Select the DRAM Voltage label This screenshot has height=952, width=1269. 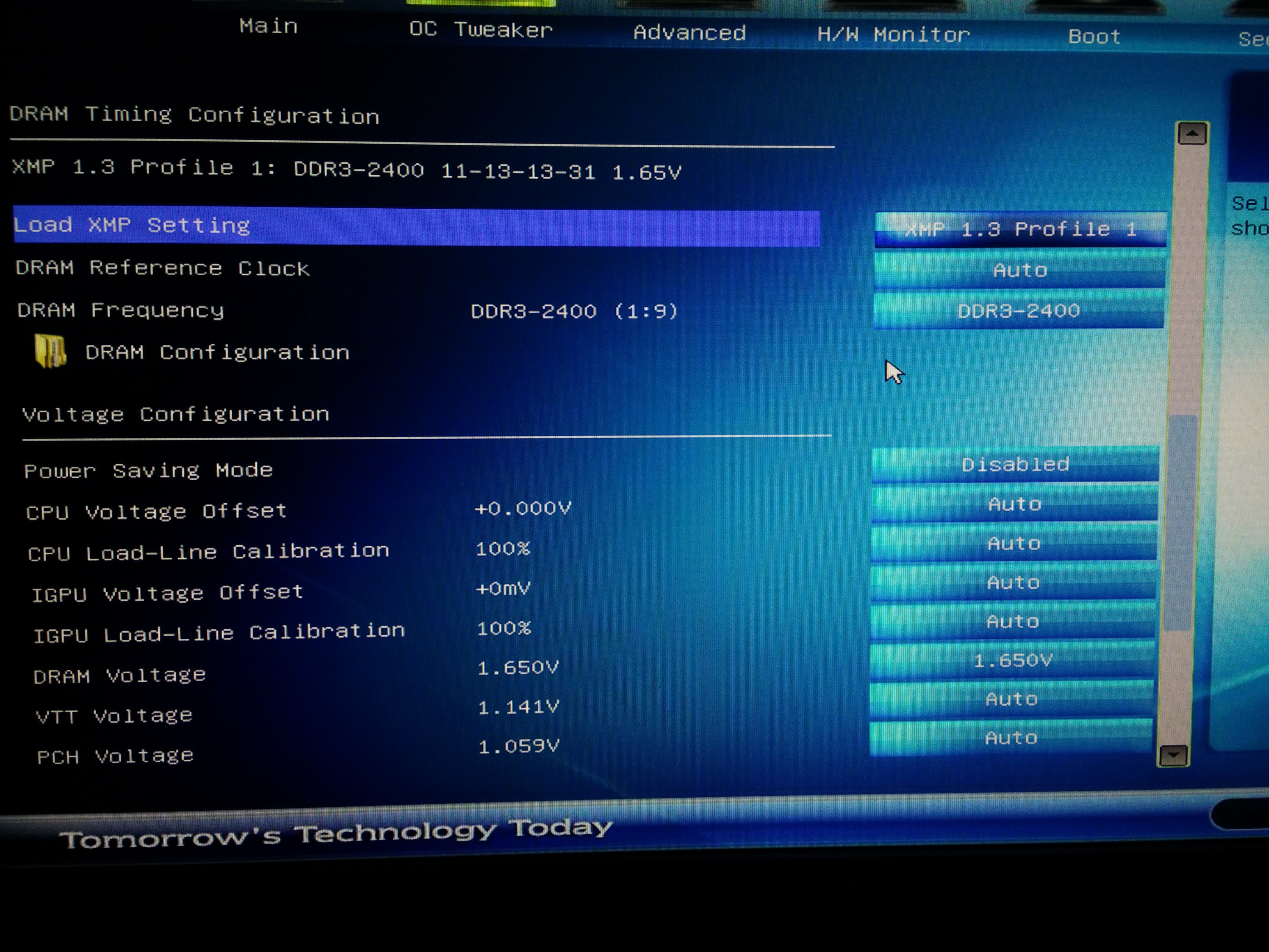tap(119, 675)
